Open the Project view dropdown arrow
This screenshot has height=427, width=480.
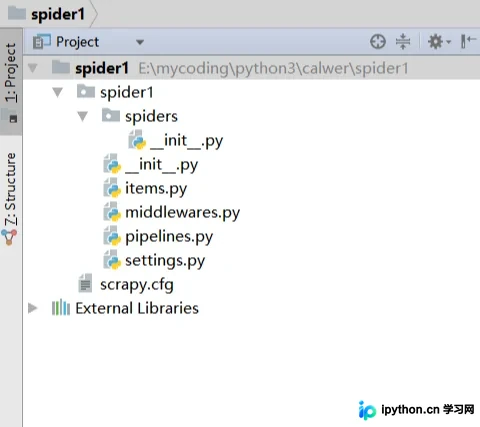[x=140, y=42]
